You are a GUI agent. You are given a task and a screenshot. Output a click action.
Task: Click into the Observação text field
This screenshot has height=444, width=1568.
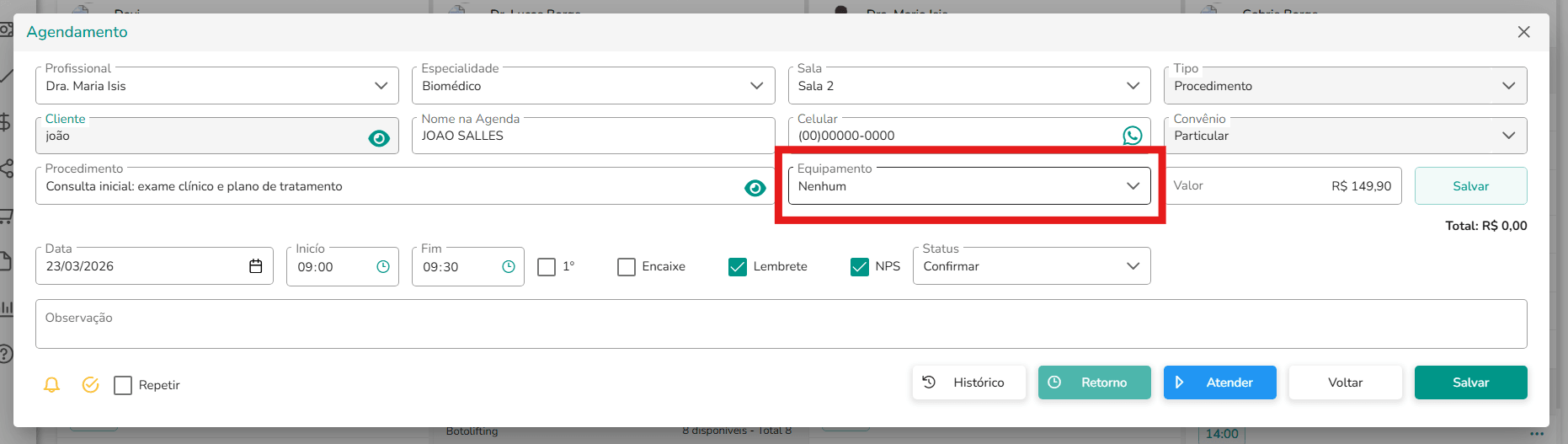coord(781,324)
